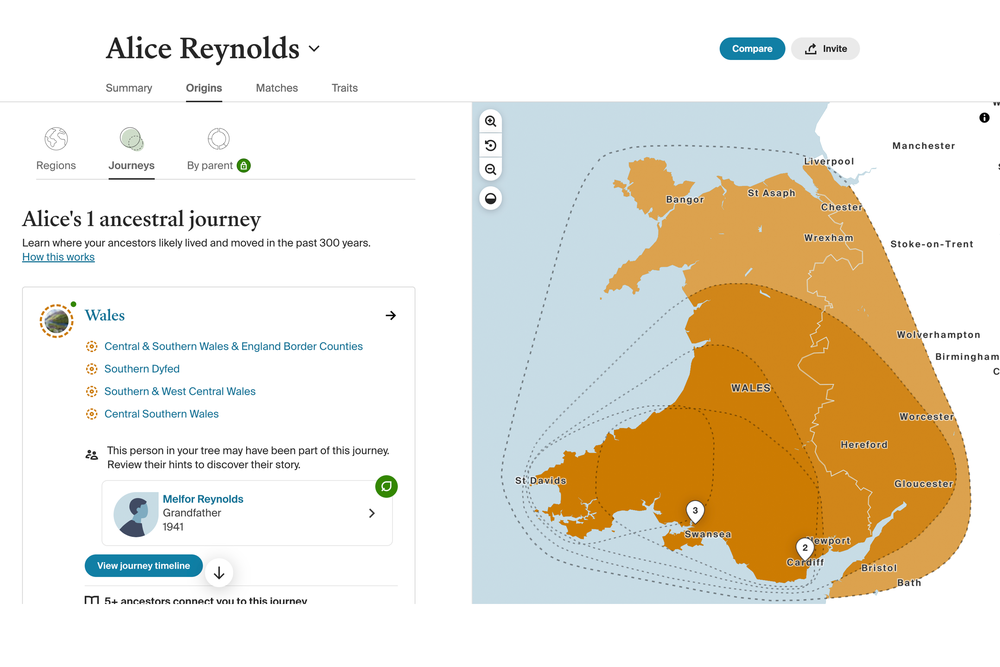Screen dimensions: 1000x667
Task: Click the Compare button
Action: pyautogui.click(x=752, y=48)
